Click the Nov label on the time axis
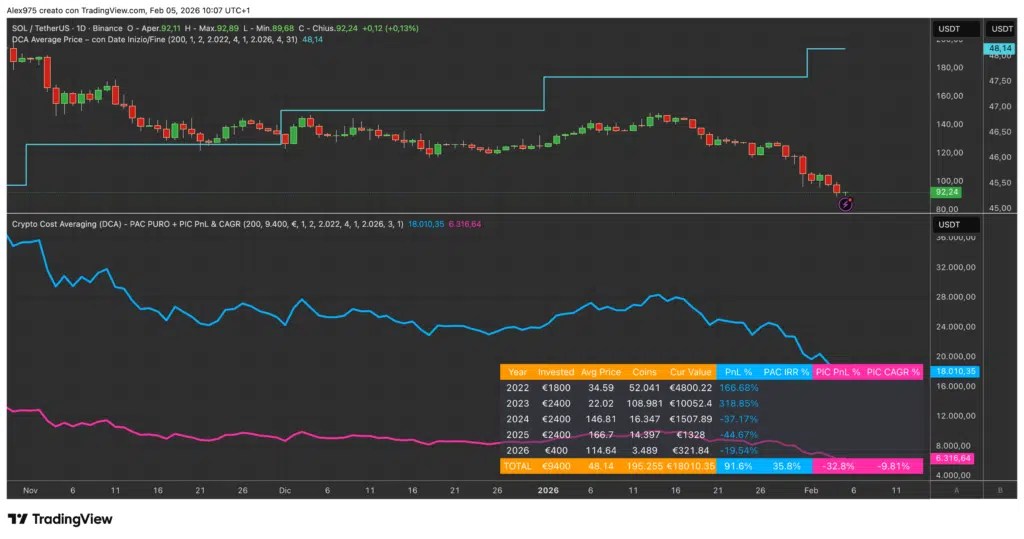The image size is (1024, 539). coord(30,490)
